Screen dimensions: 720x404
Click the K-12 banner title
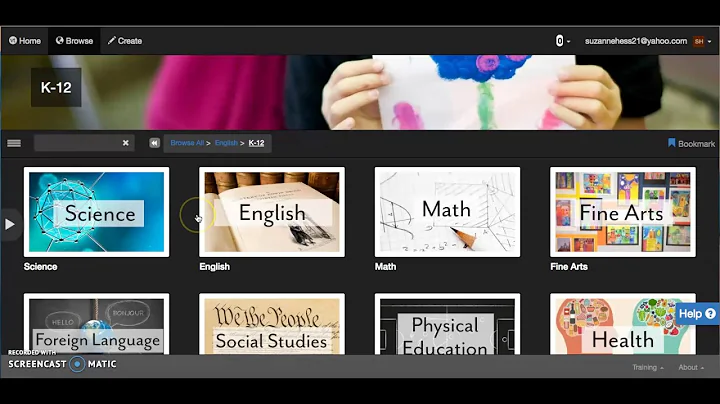pyautogui.click(x=56, y=87)
